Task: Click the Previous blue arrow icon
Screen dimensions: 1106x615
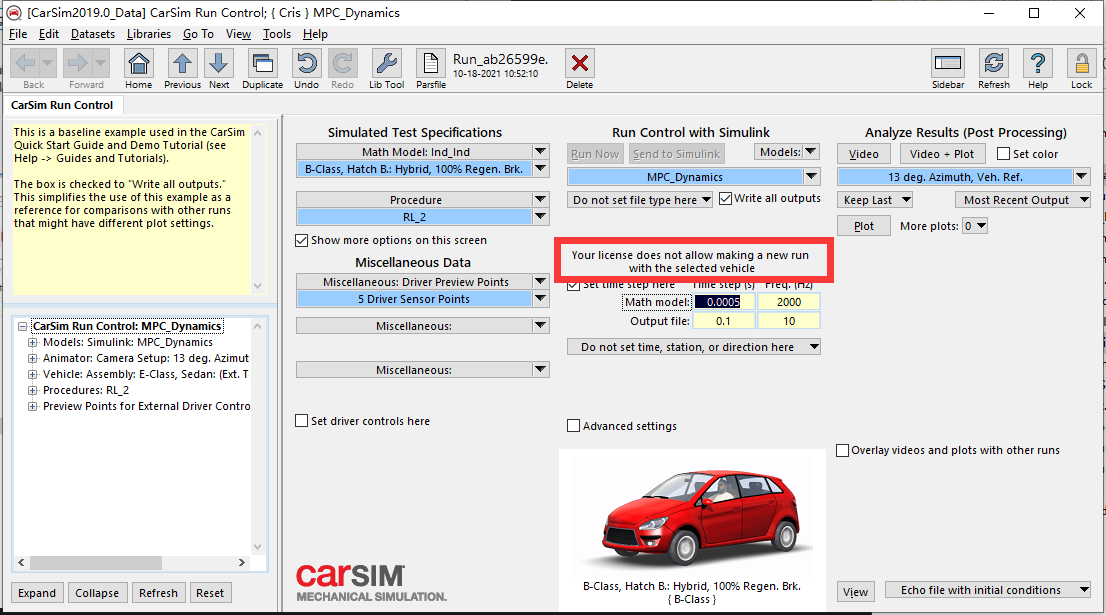Action: tap(182, 63)
